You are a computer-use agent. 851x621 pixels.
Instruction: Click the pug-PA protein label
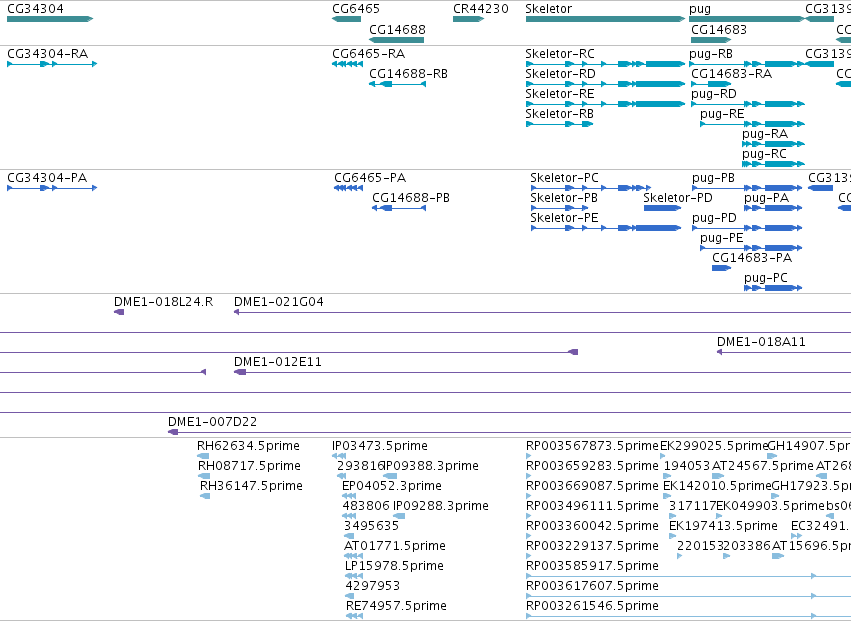(x=766, y=199)
